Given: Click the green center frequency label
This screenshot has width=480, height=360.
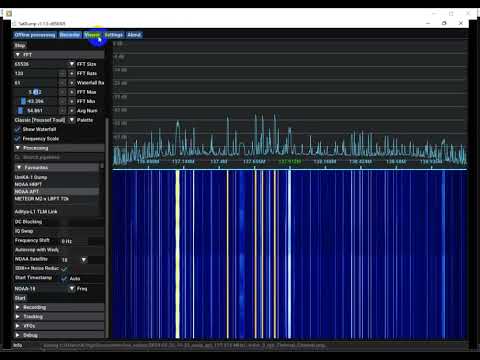Looking at the screenshot, I should (x=290, y=162).
